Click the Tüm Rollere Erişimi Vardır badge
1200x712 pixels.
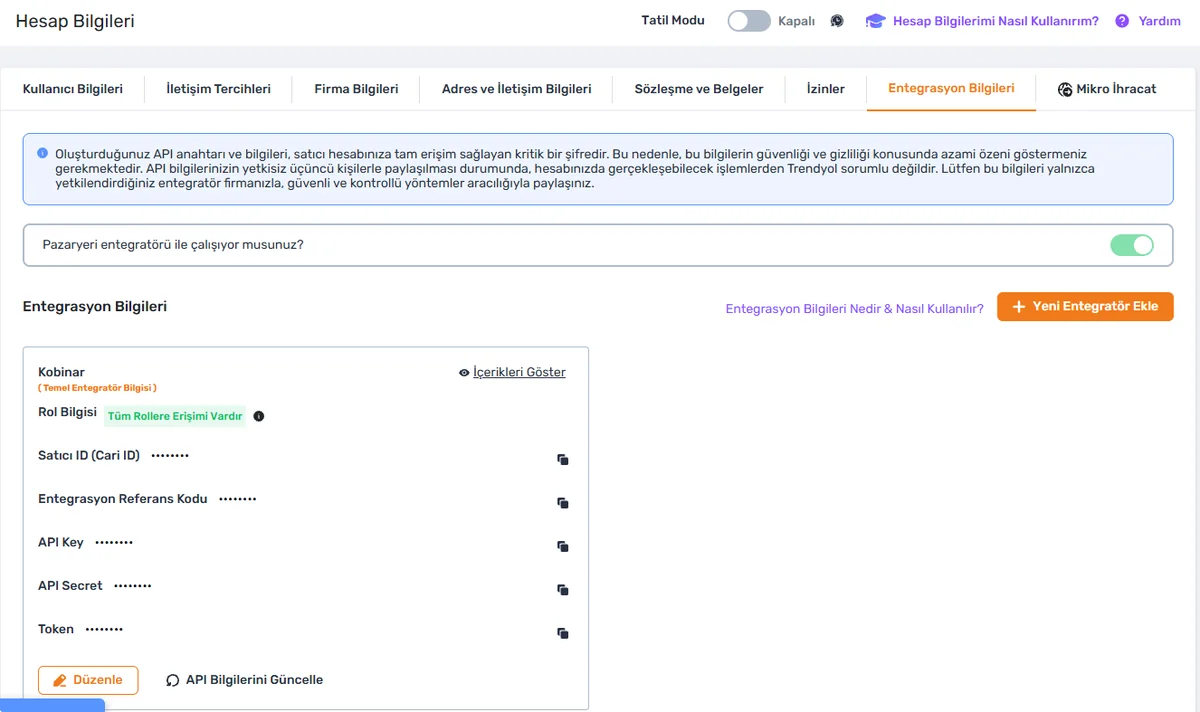[x=175, y=417]
